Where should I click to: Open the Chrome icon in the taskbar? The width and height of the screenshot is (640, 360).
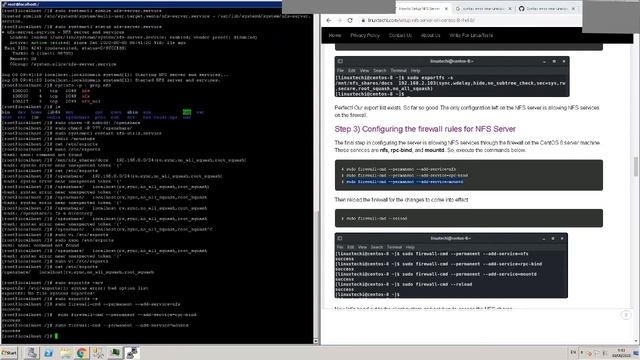81,353
